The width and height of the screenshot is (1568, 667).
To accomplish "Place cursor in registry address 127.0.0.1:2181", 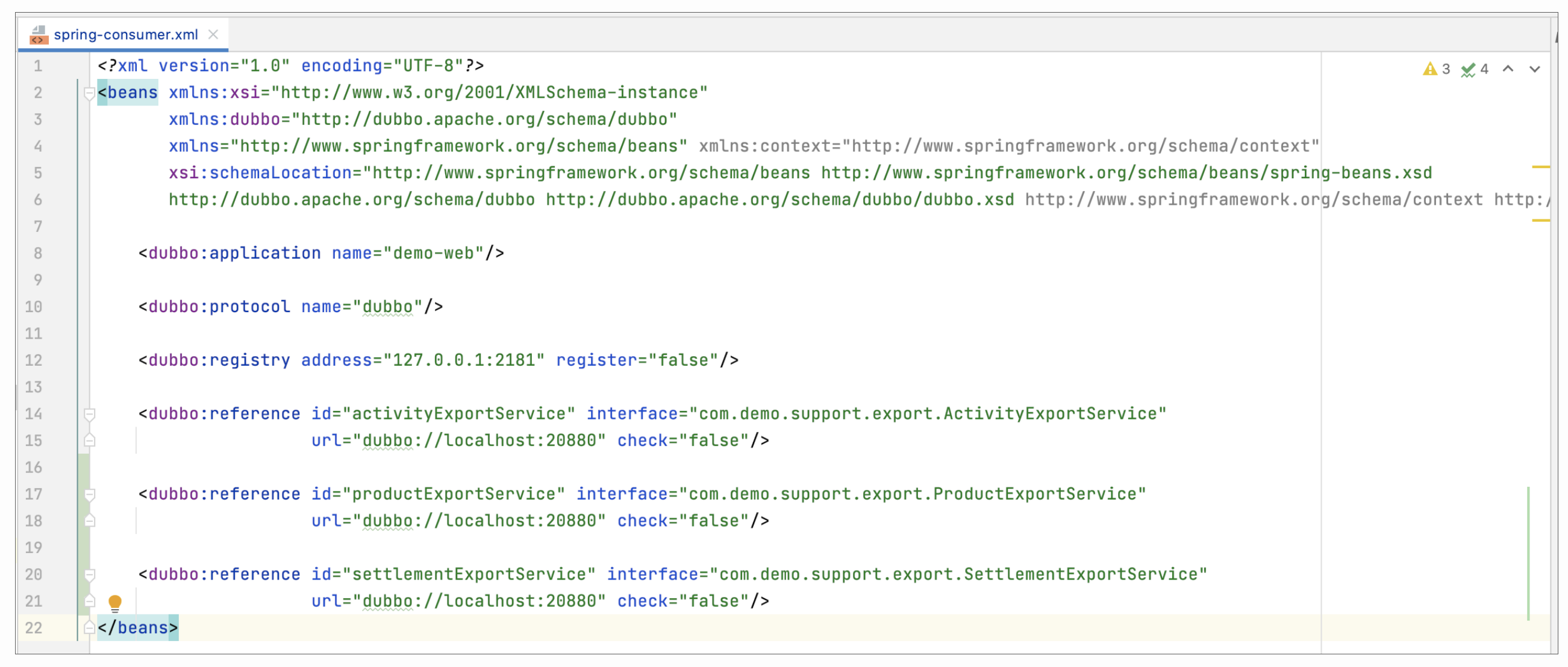I will [464, 360].
